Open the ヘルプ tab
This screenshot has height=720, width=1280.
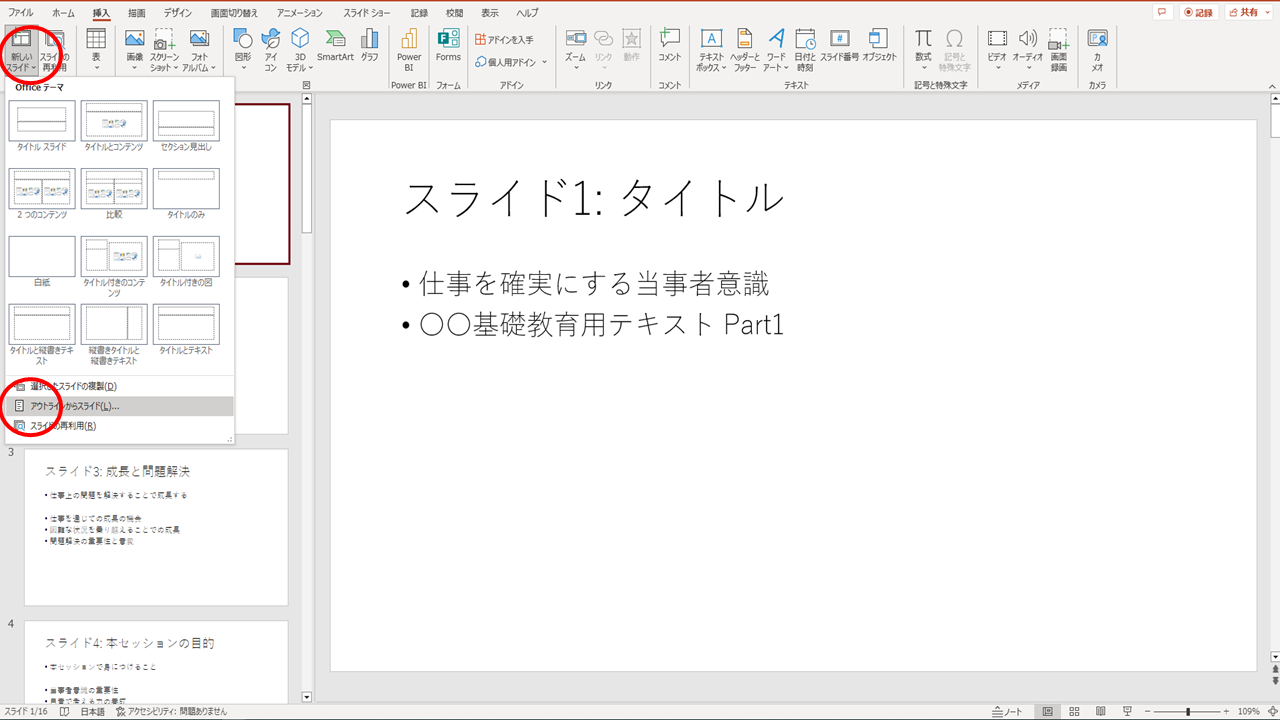pos(527,13)
